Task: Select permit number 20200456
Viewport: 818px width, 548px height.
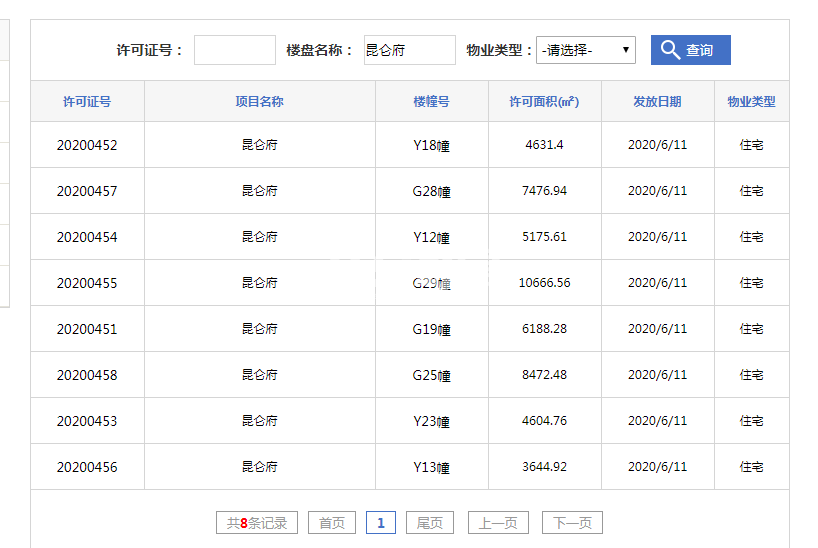Action: click(x=87, y=467)
